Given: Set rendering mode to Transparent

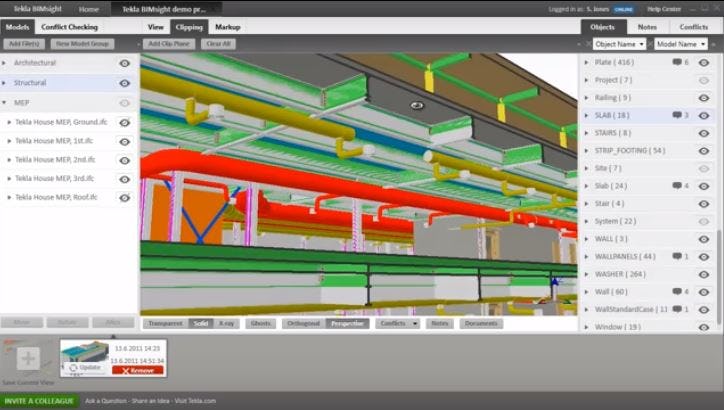Looking at the screenshot, I should tap(165, 323).
